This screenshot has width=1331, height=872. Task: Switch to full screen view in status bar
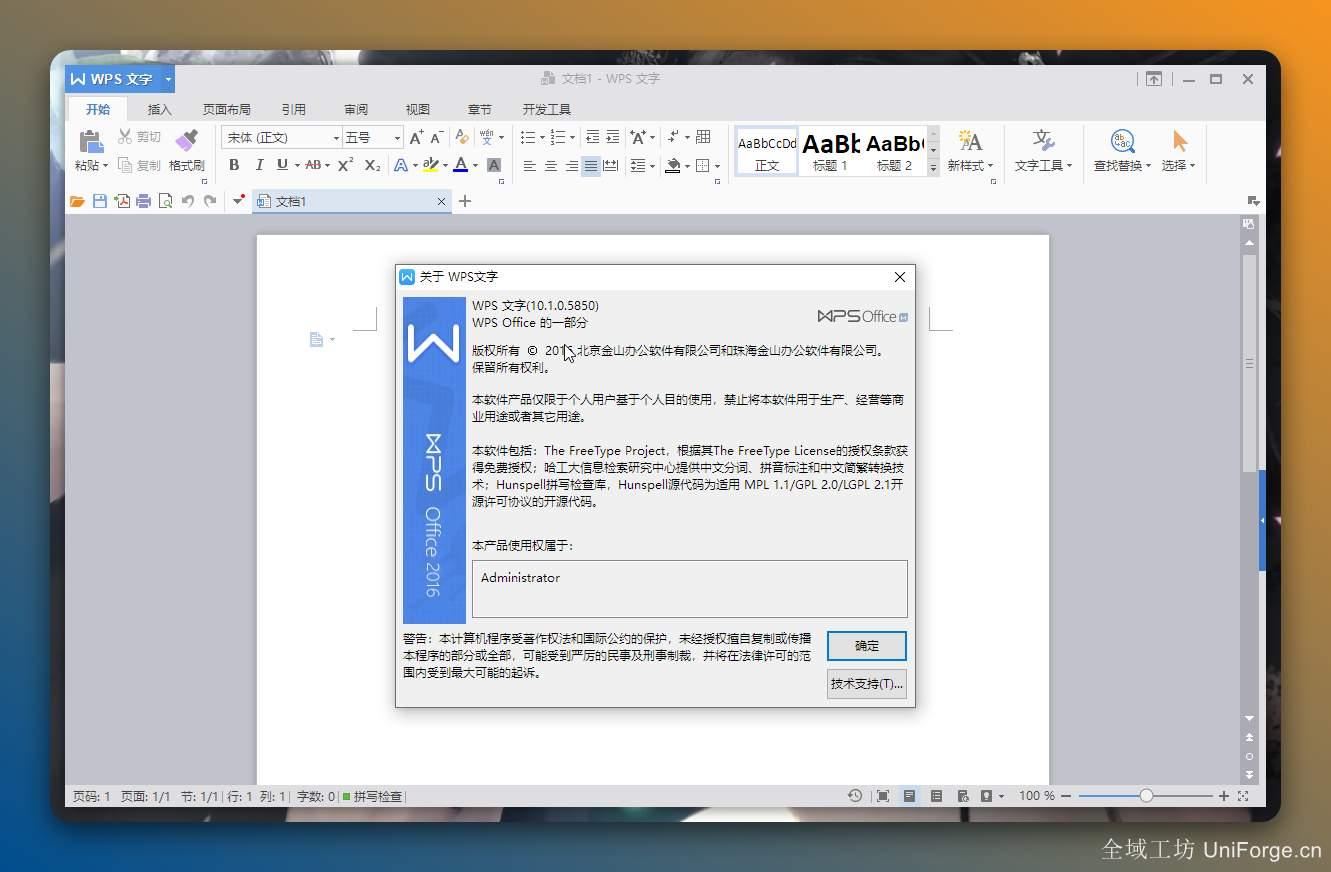882,796
